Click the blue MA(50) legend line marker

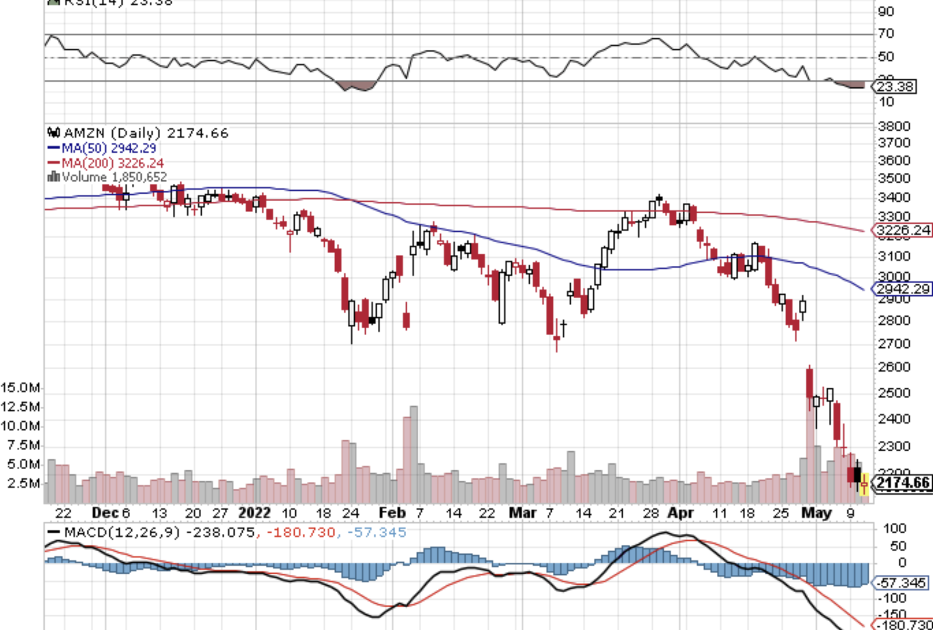(x=52, y=148)
